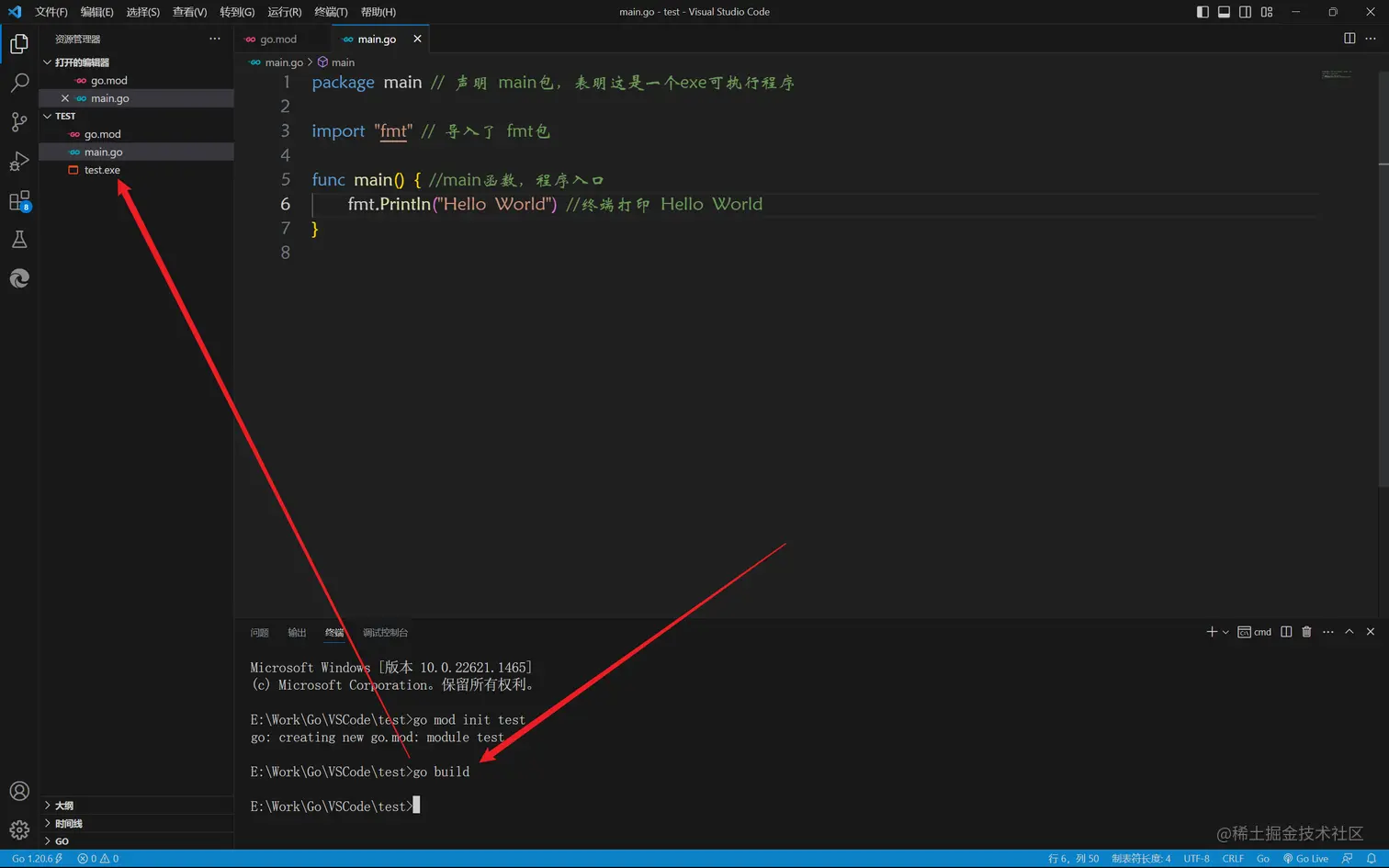Open the Search view in the activity bar
The image size is (1389, 868).
(19, 83)
